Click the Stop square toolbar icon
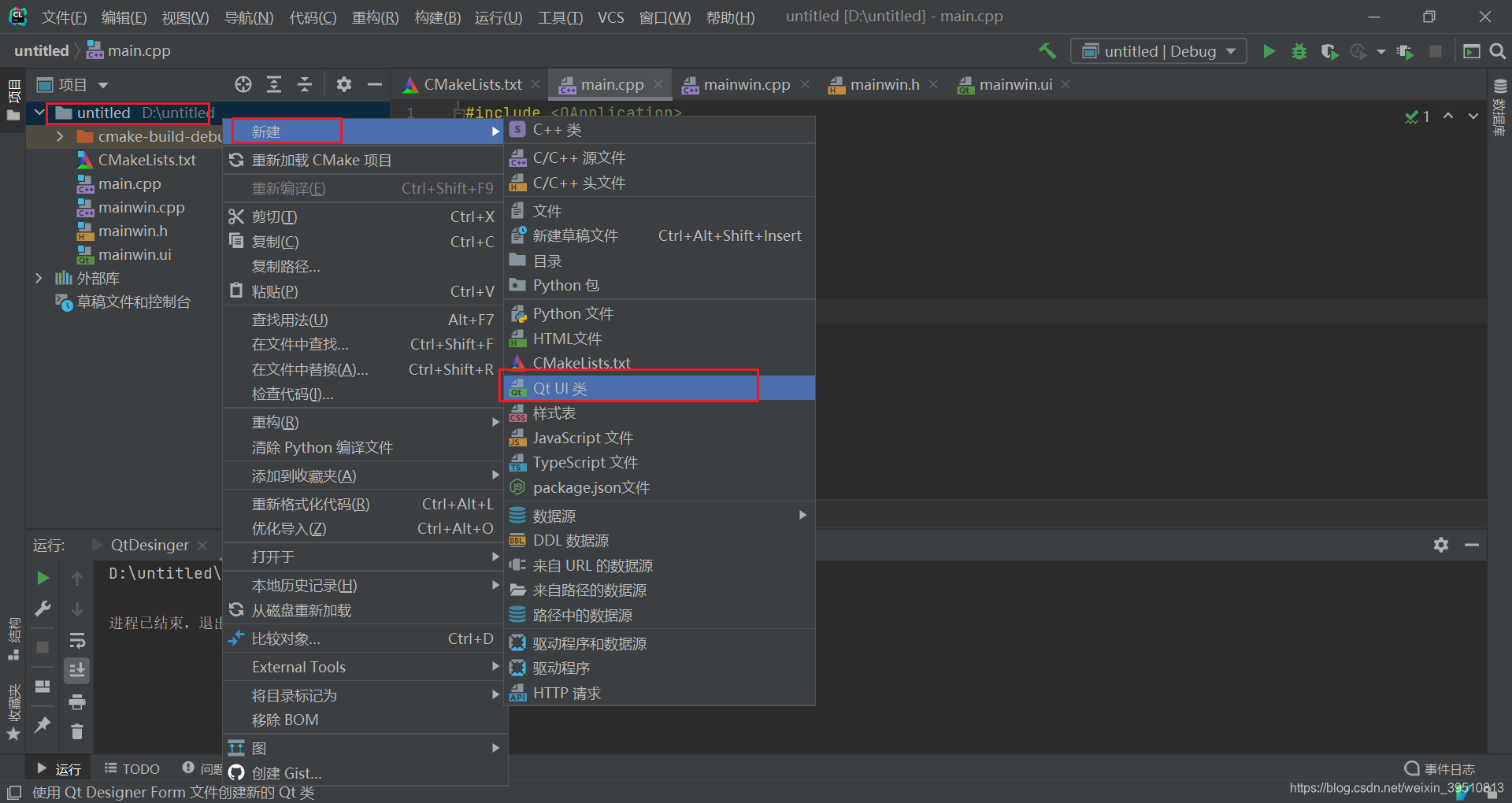 [x=1436, y=51]
